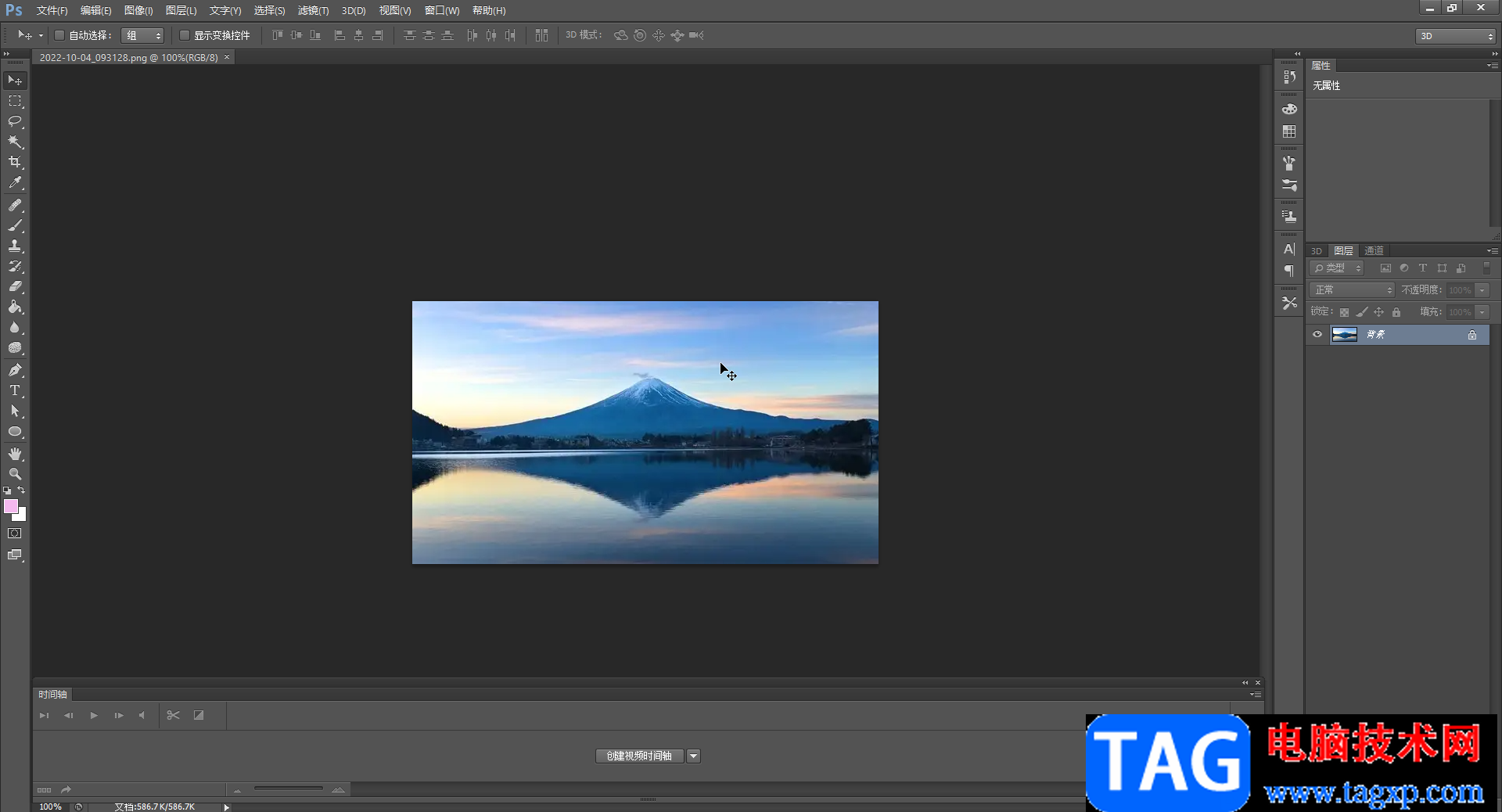
Task: Select the Paint Bucket tool
Action: [x=15, y=307]
